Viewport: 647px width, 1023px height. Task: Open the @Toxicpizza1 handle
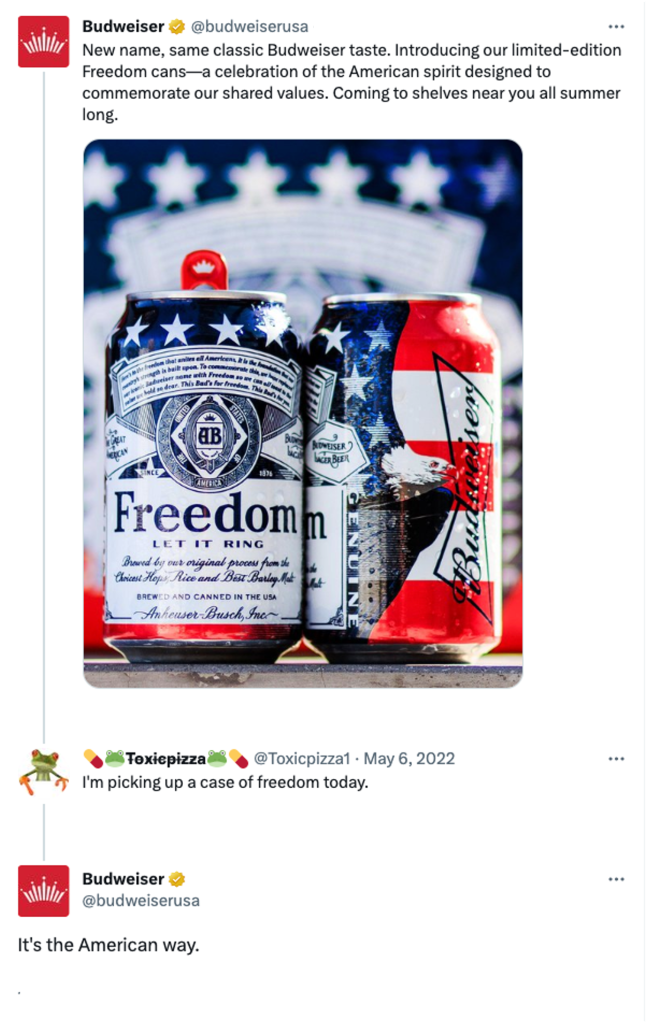[302, 759]
